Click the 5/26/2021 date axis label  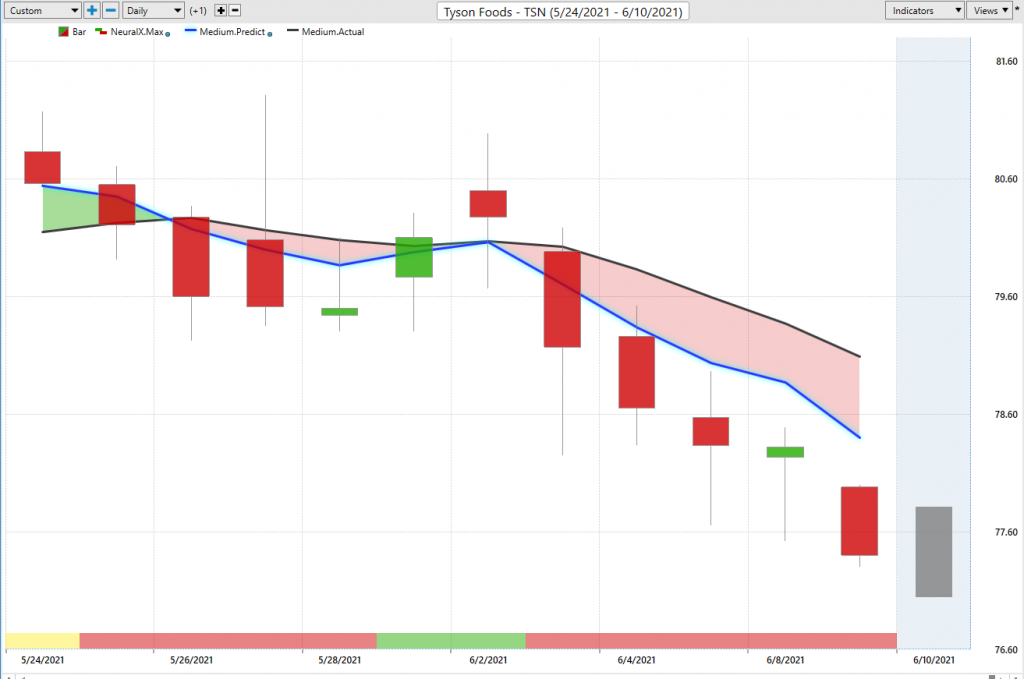point(191,660)
